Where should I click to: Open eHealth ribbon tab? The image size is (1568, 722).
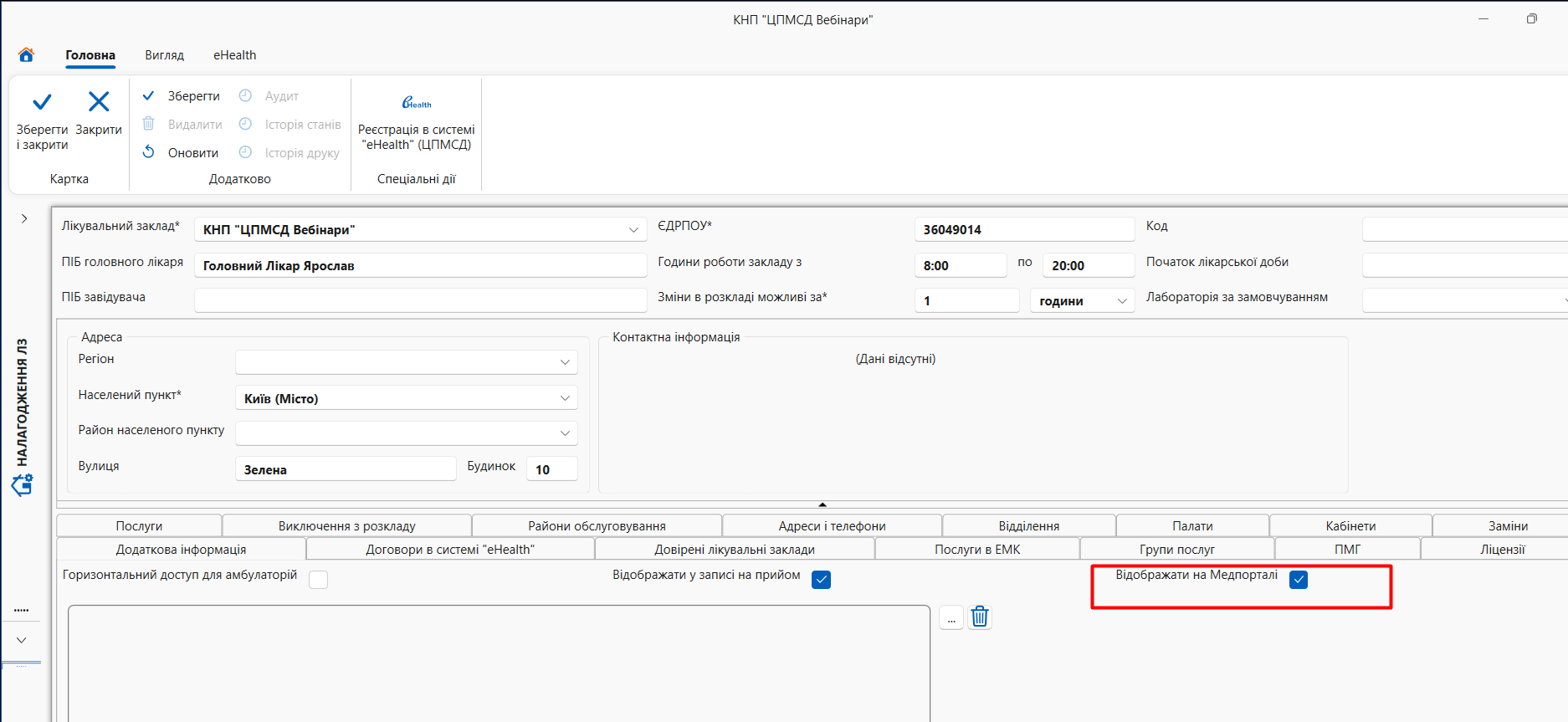click(x=234, y=55)
